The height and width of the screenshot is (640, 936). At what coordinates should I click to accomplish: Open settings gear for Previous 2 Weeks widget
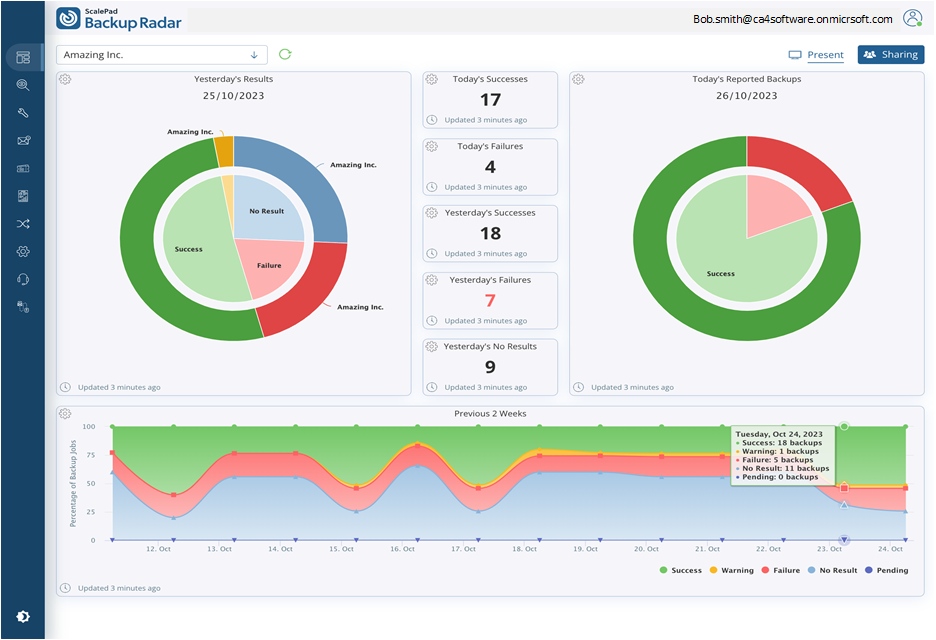(x=65, y=414)
